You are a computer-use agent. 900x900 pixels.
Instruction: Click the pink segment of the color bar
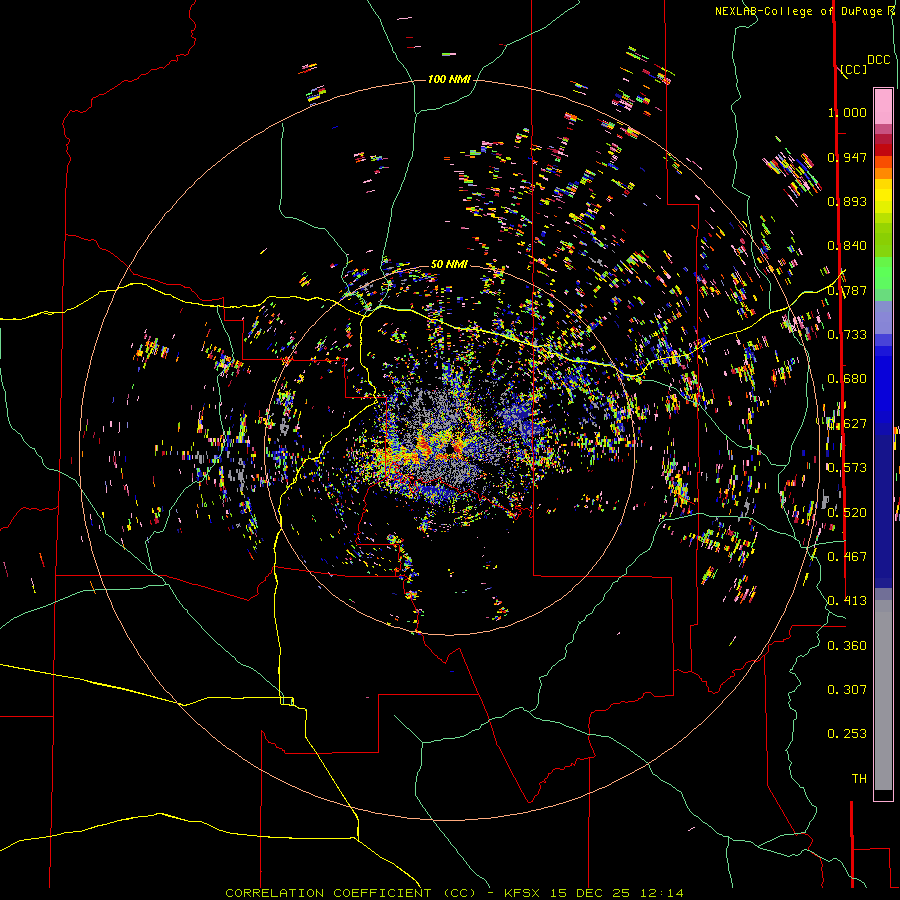point(883,106)
